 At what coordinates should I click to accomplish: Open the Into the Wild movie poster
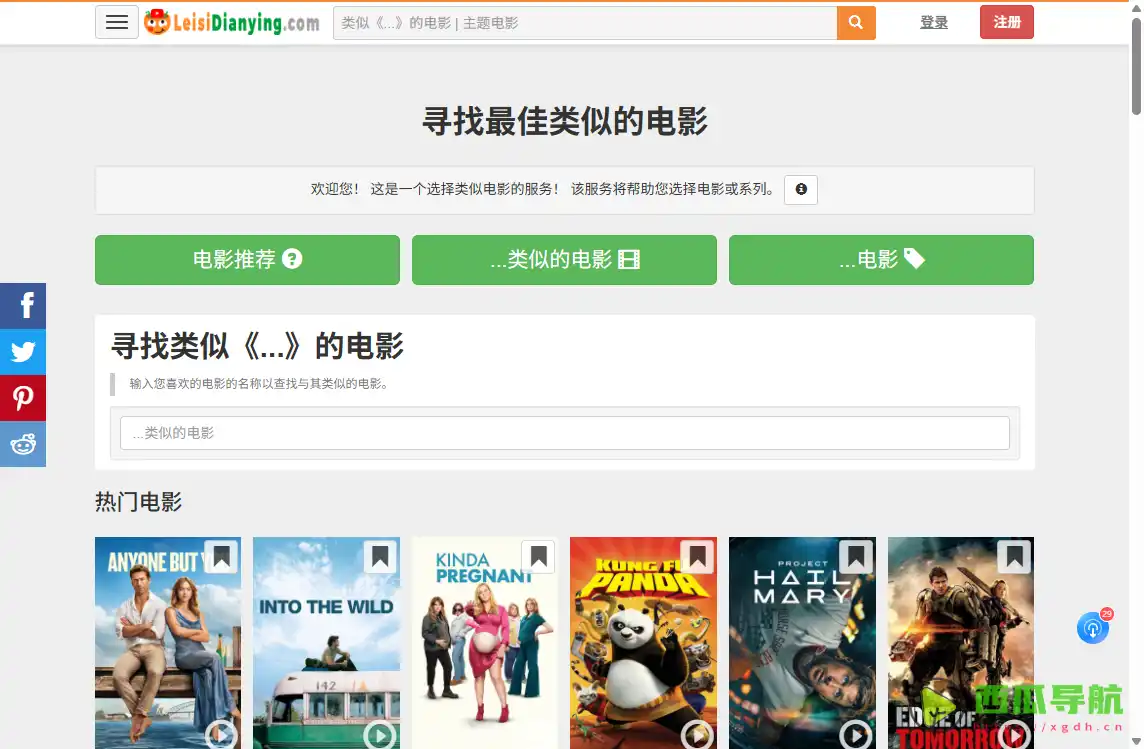click(x=327, y=643)
